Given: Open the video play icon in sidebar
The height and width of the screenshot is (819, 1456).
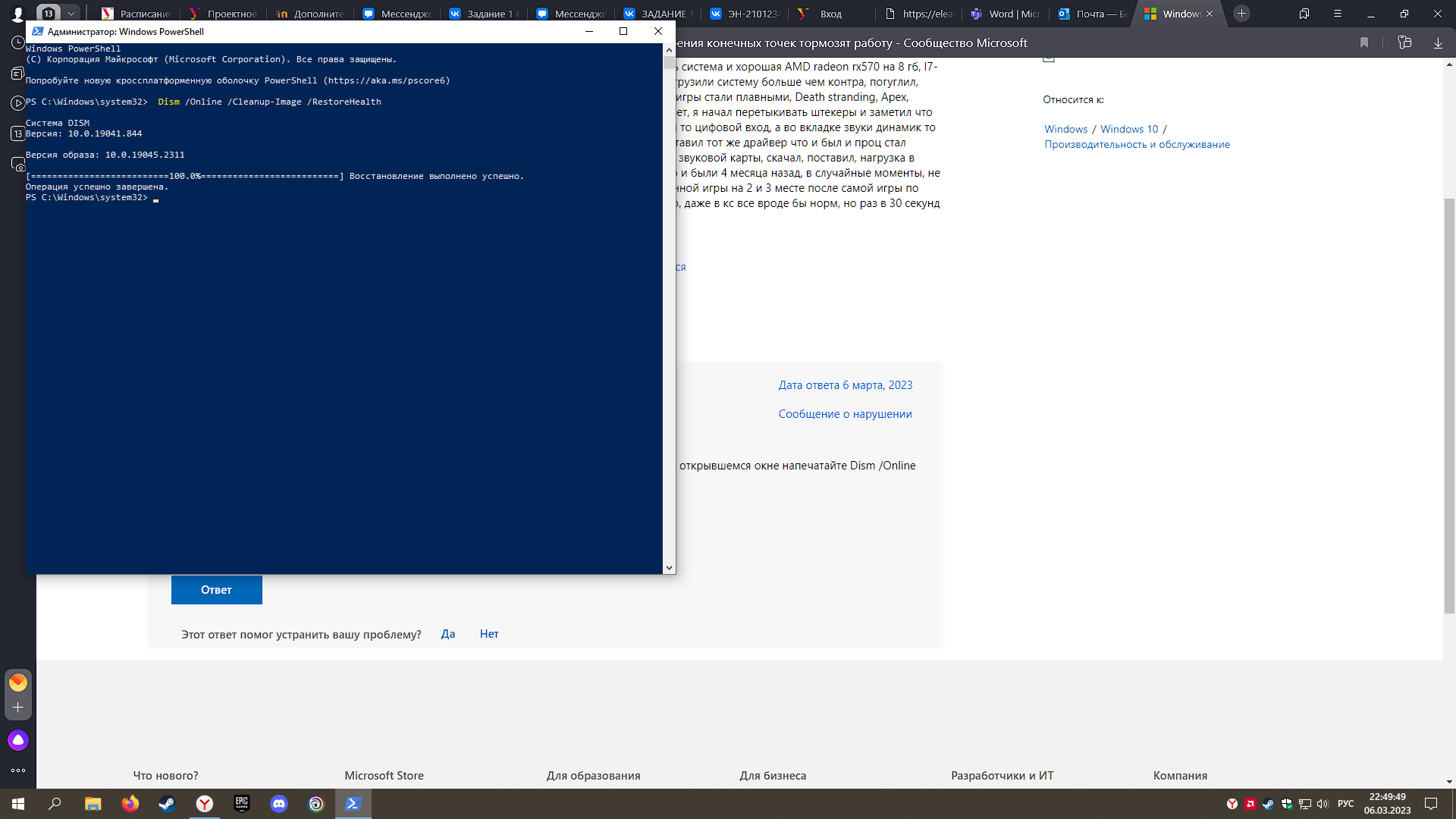Looking at the screenshot, I should pos(18,103).
